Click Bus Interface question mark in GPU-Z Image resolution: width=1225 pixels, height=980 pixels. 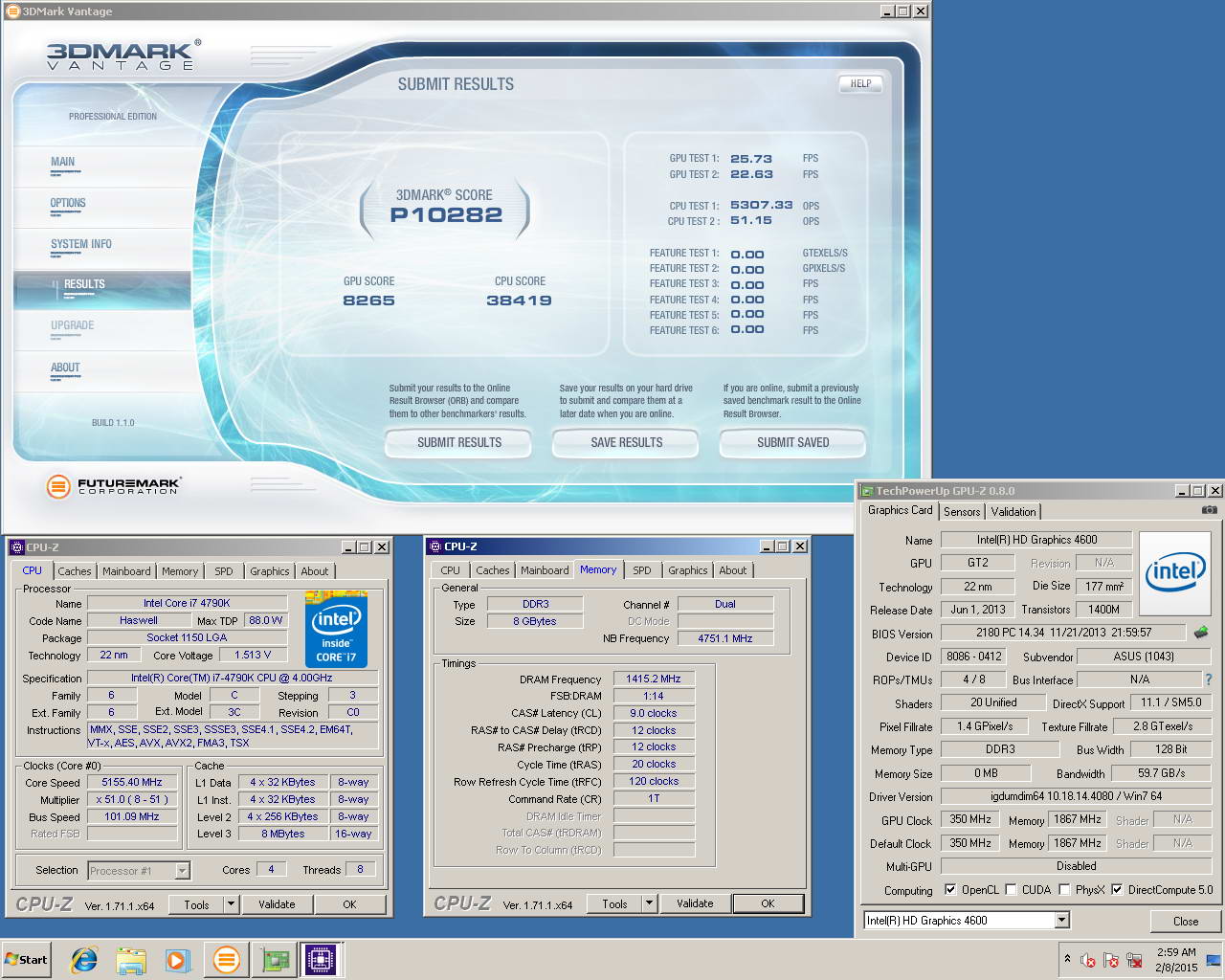point(1209,679)
